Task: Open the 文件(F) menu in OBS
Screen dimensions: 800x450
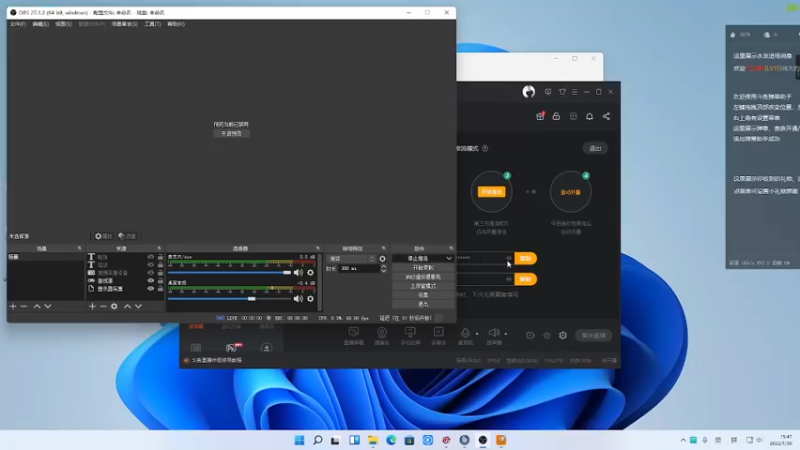Action: tap(18, 24)
